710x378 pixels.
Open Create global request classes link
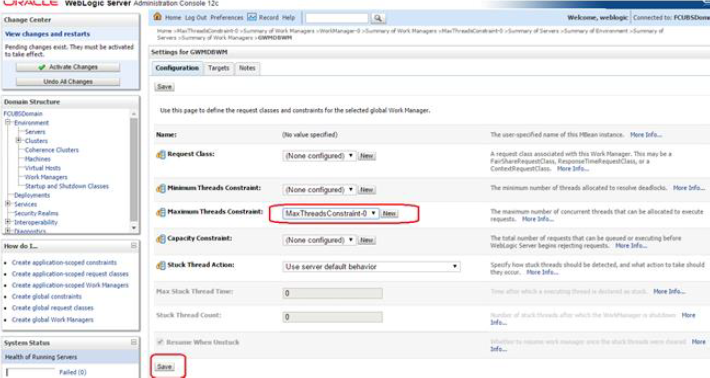click(53, 308)
